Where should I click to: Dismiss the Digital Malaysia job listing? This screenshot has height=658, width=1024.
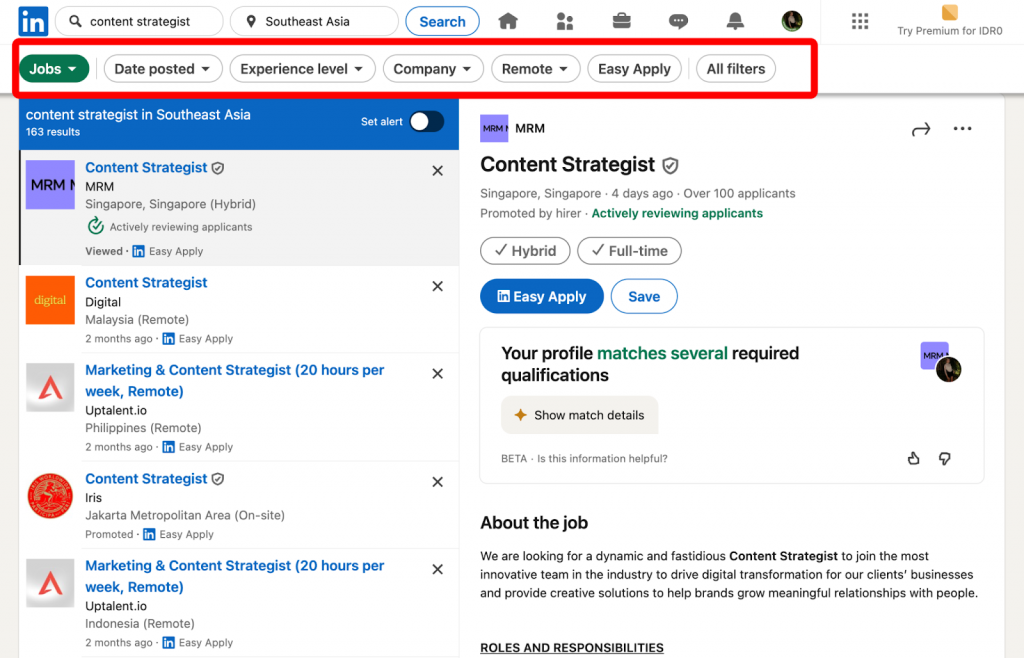click(x=437, y=286)
